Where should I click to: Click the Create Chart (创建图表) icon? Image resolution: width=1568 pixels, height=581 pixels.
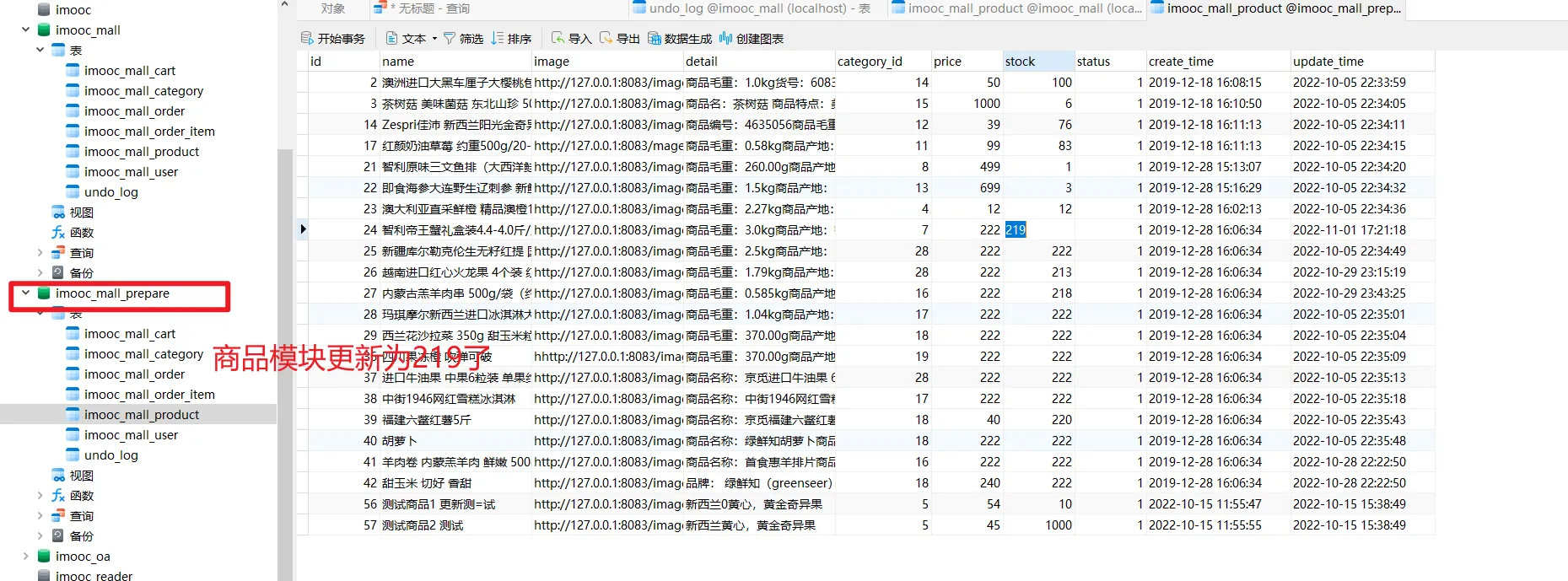(725, 39)
